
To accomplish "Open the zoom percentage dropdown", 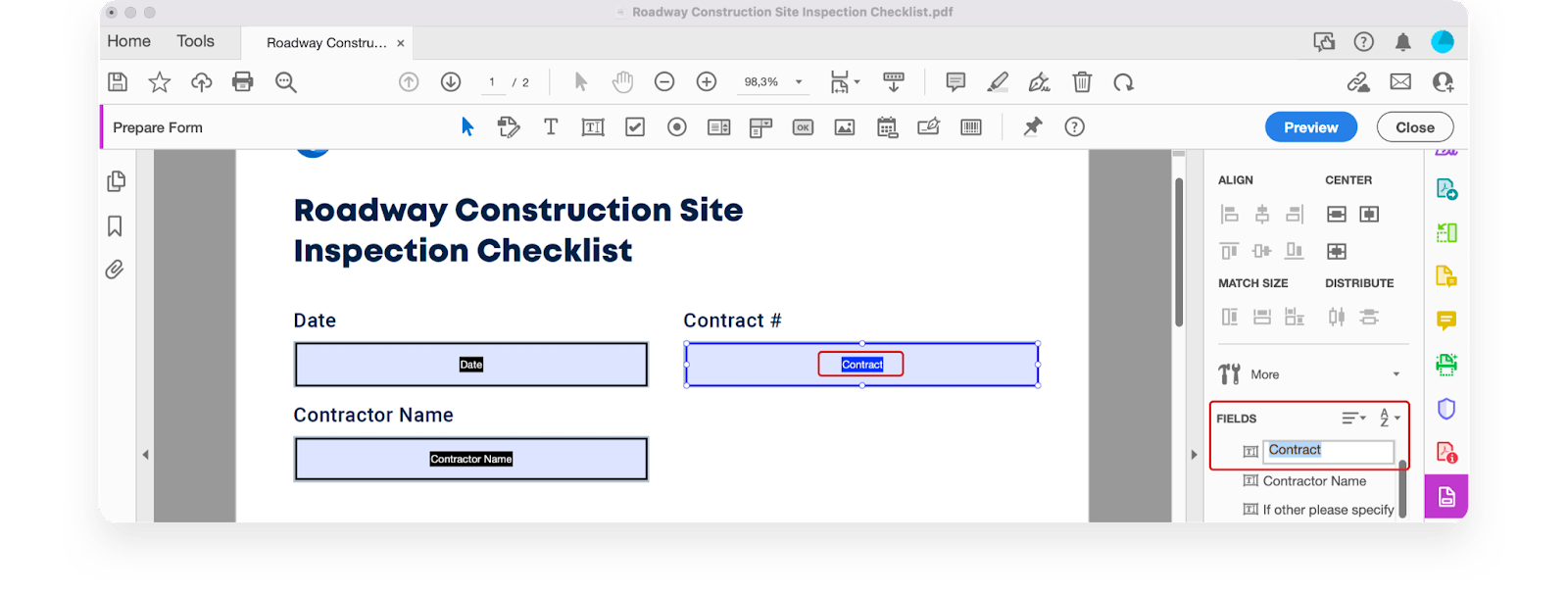I will pos(799,82).
